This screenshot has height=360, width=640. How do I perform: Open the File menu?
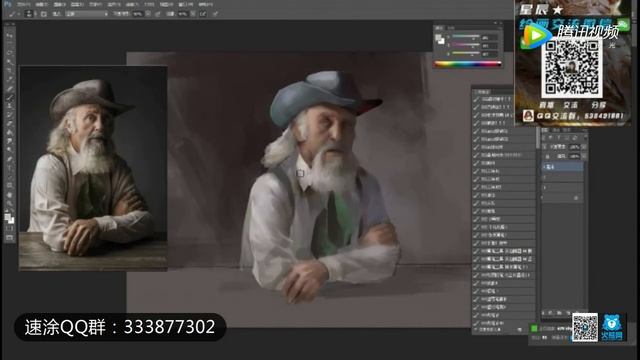pos(24,4)
